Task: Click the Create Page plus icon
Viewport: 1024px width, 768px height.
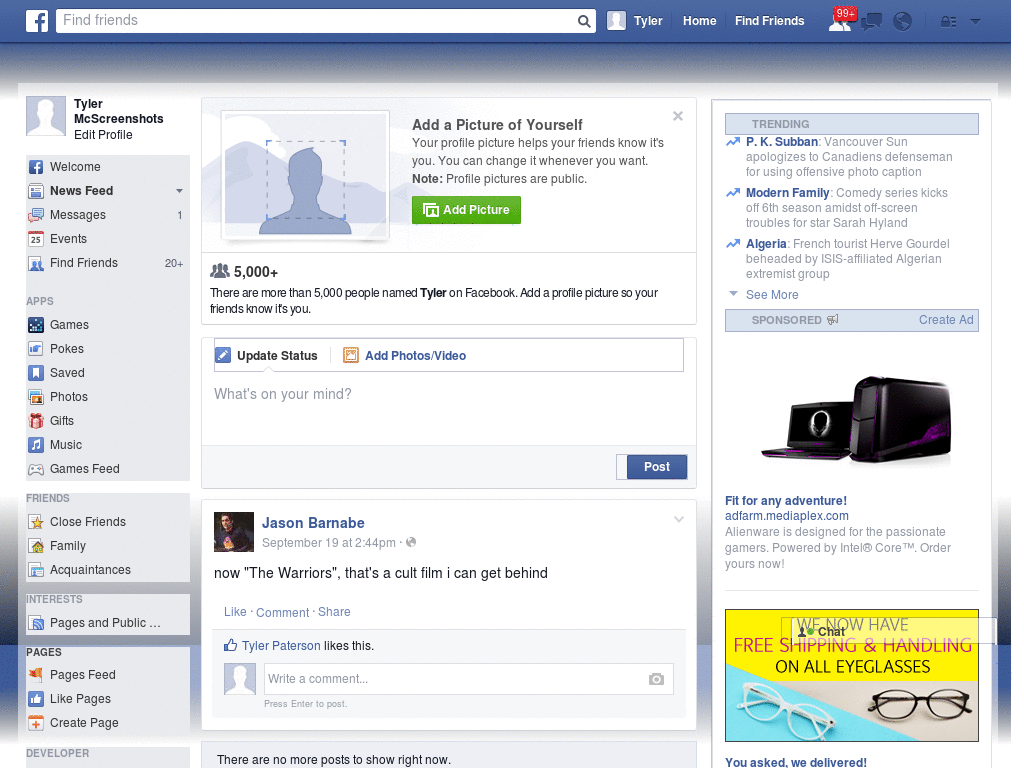Action: tap(36, 723)
